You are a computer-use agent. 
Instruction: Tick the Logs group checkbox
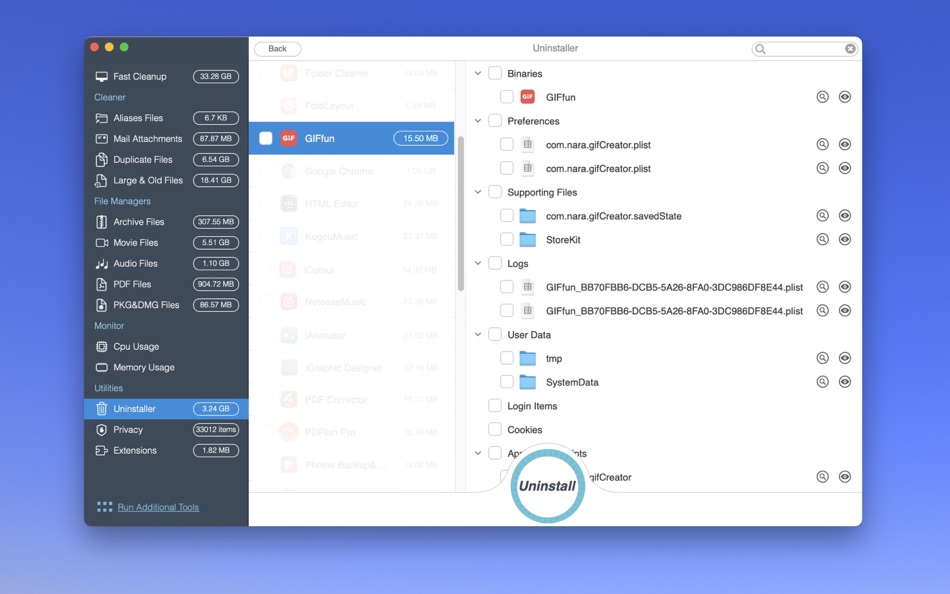(x=495, y=263)
